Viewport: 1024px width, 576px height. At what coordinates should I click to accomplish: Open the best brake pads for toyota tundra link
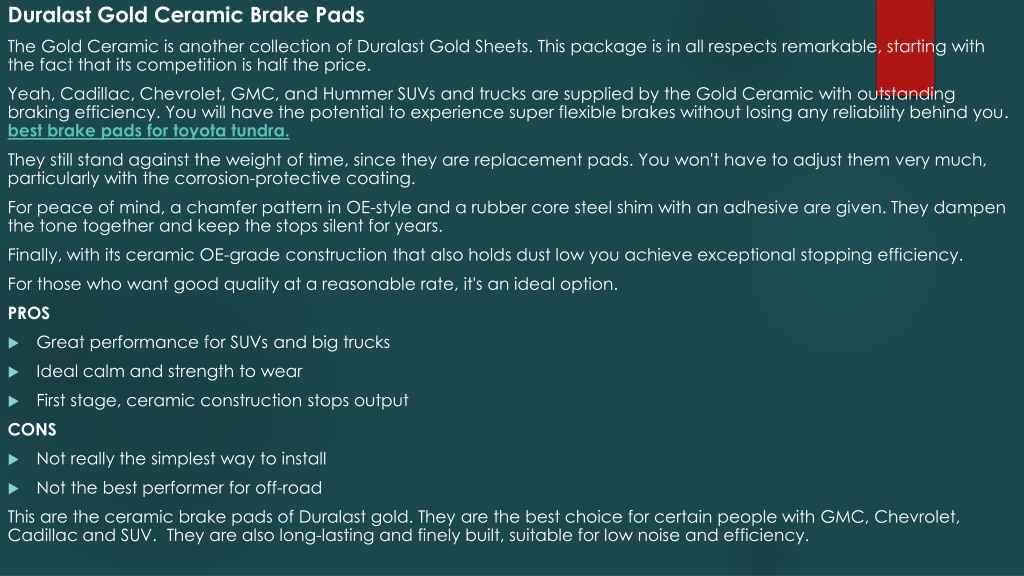tap(148, 131)
